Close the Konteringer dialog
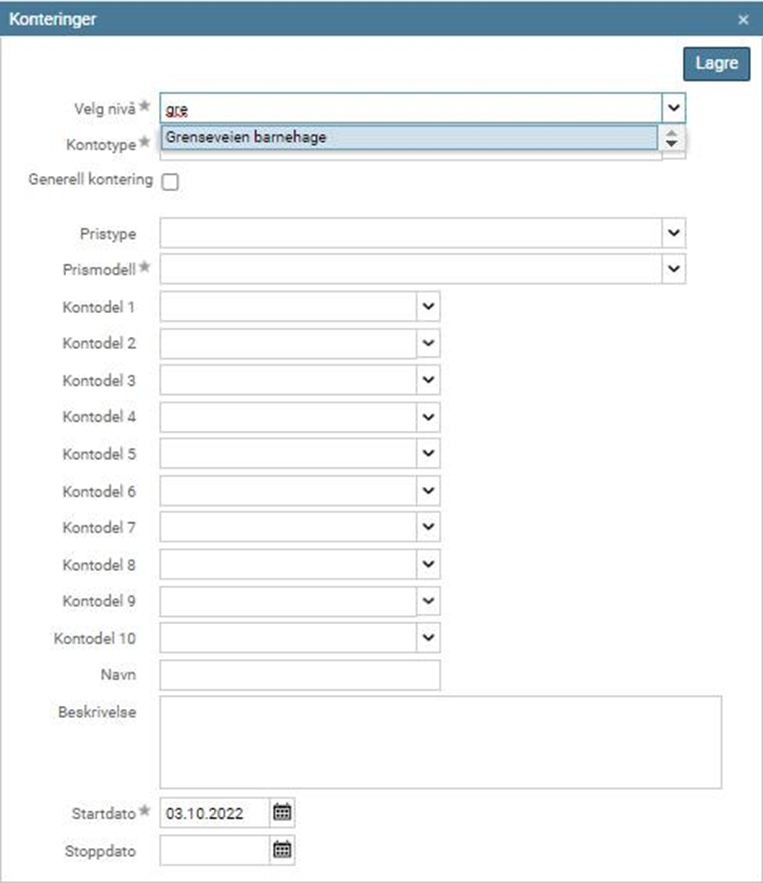This screenshot has height=883, width=763. [743, 20]
